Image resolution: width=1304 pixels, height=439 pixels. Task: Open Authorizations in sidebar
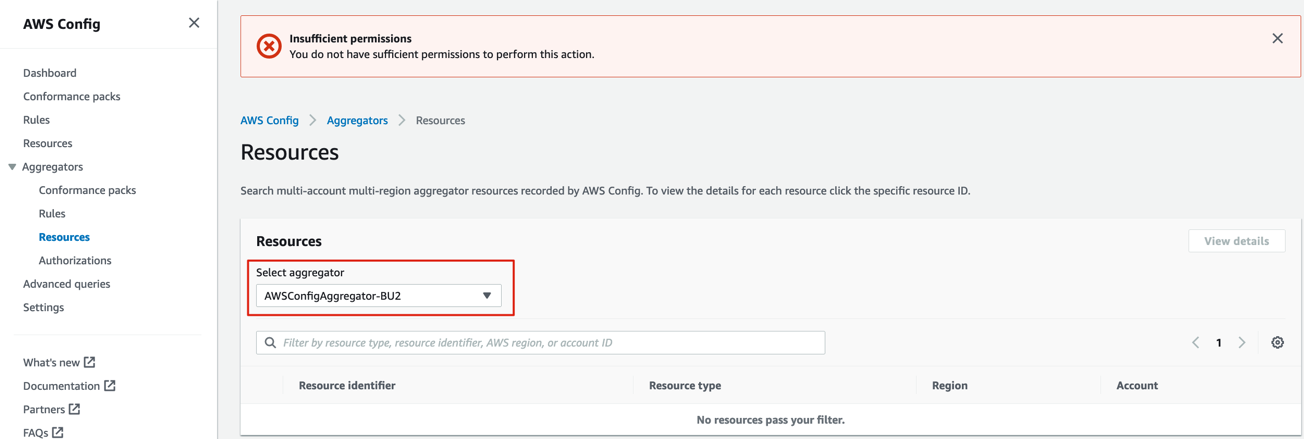75,260
